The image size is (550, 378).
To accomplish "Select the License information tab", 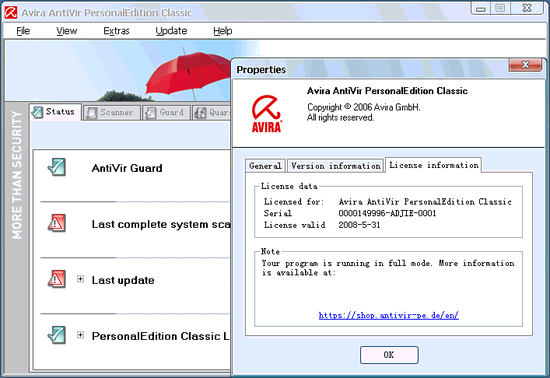I will tap(434, 165).
